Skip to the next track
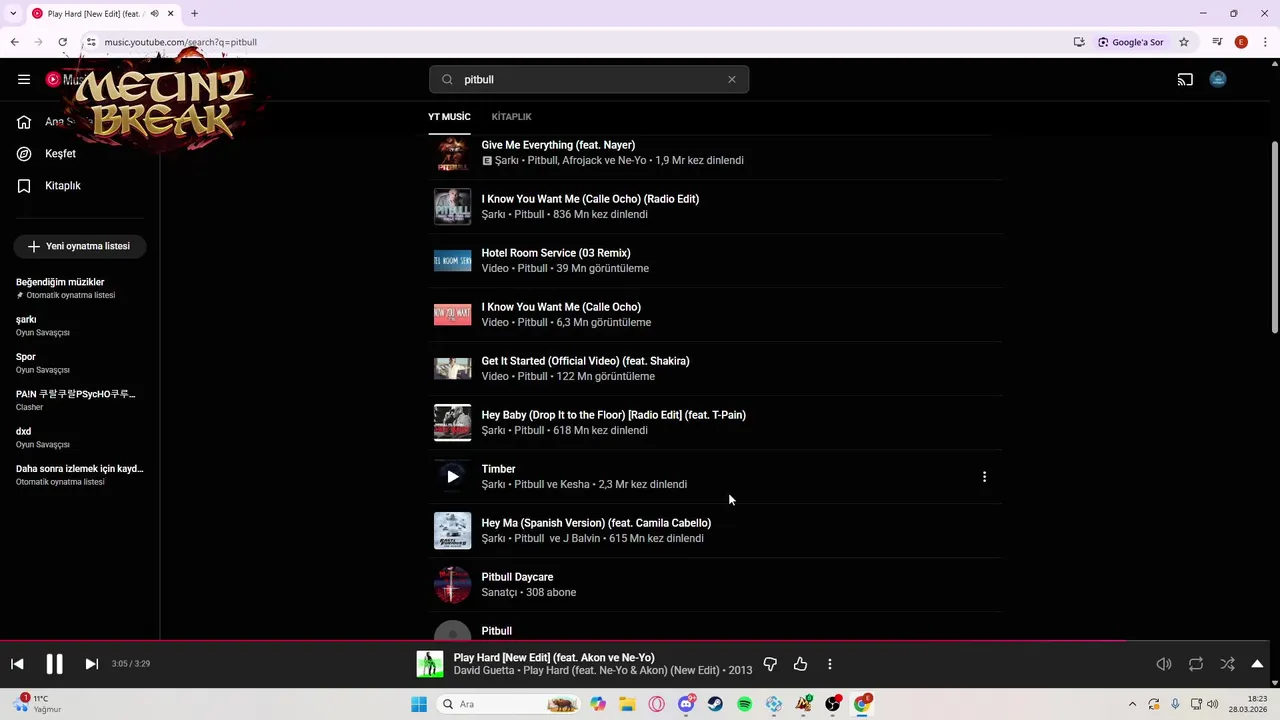This screenshot has width=1280, height=720. (91, 664)
